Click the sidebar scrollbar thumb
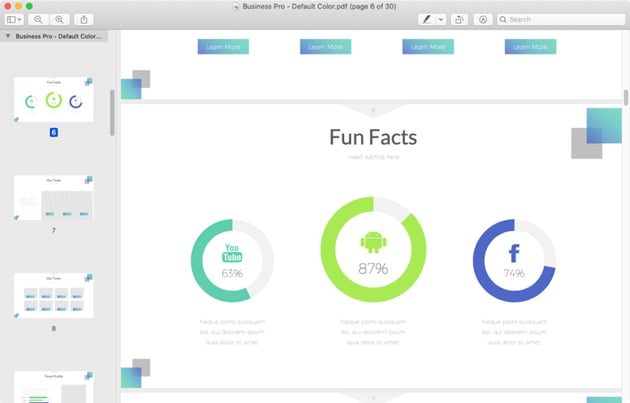 coord(112,113)
